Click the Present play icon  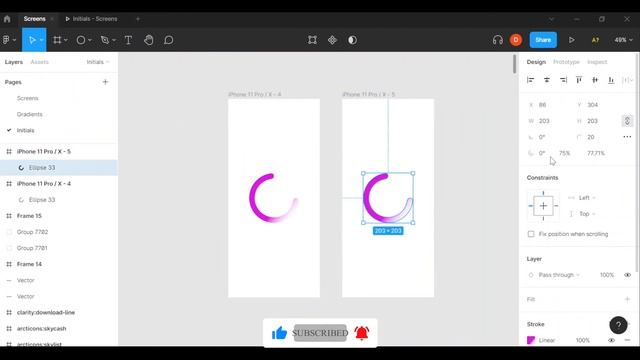[571, 40]
